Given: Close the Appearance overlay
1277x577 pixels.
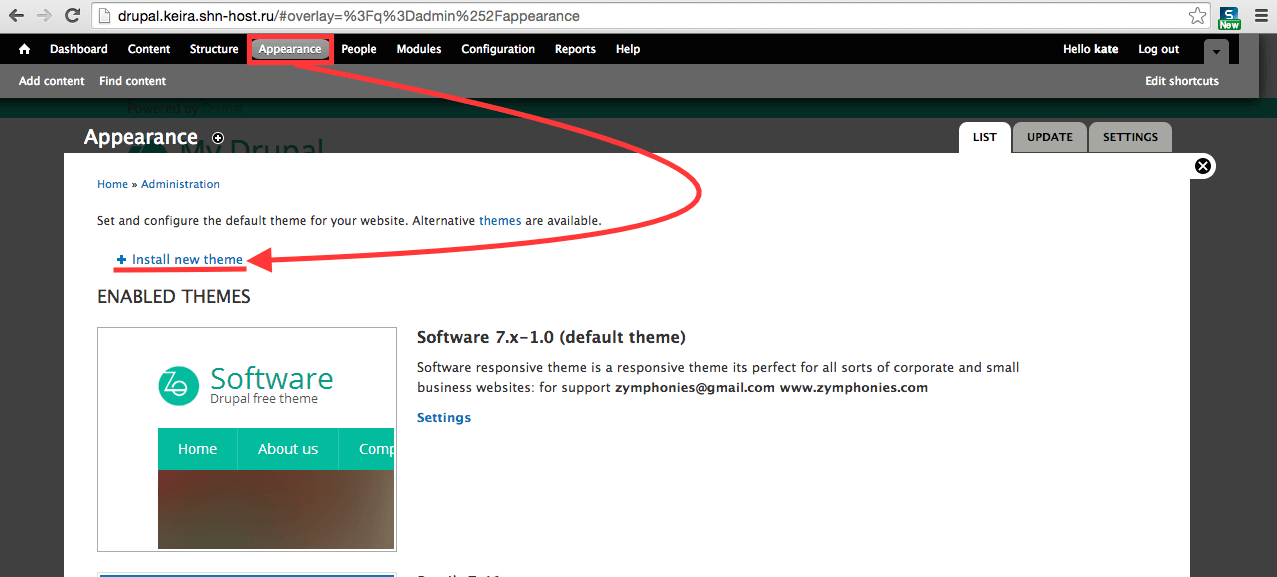Looking at the screenshot, I should 1204,166.
